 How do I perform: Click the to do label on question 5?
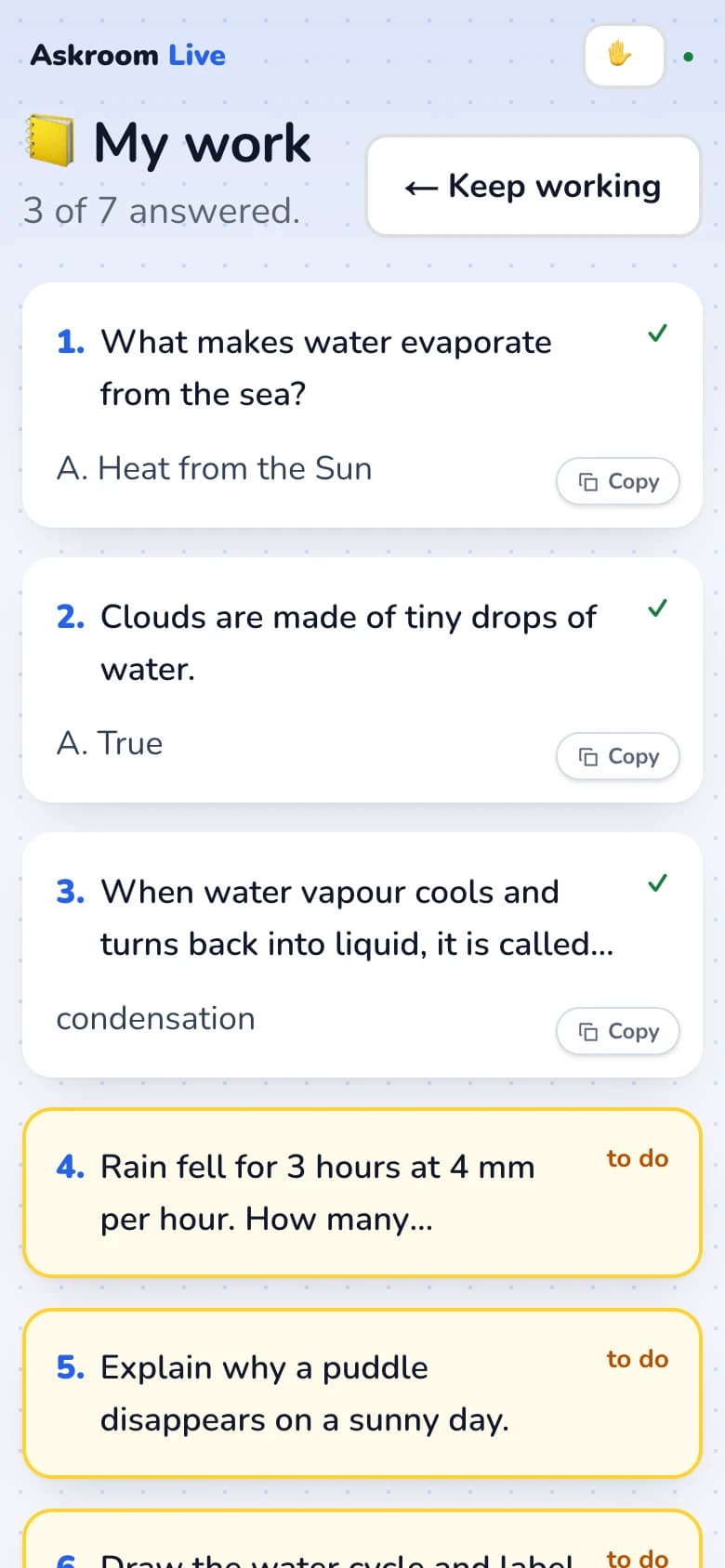click(638, 1359)
